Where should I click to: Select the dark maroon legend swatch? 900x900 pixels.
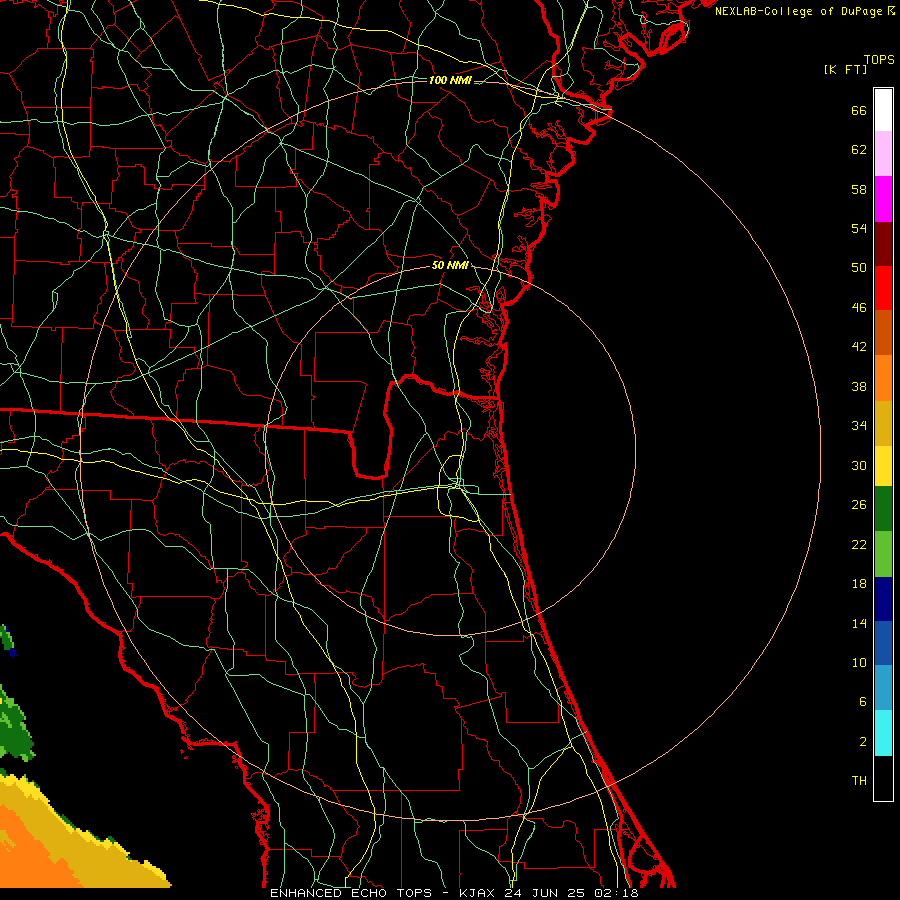click(x=883, y=244)
